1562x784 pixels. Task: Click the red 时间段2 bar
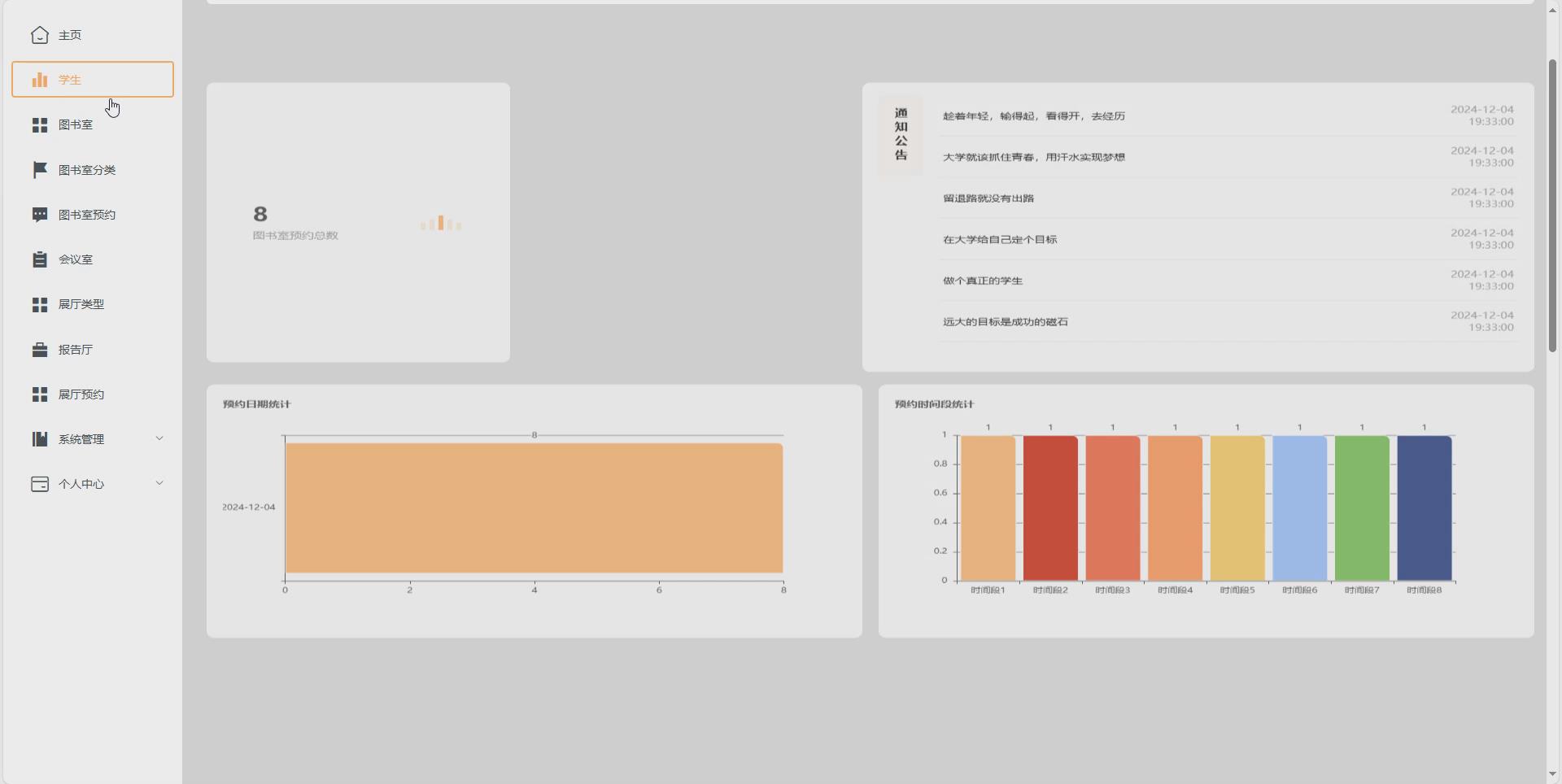click(x=1050, y=508)
